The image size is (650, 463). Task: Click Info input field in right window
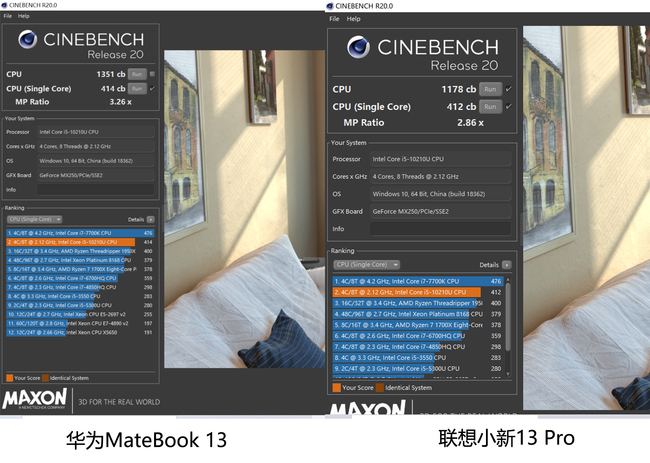[440, 229]
